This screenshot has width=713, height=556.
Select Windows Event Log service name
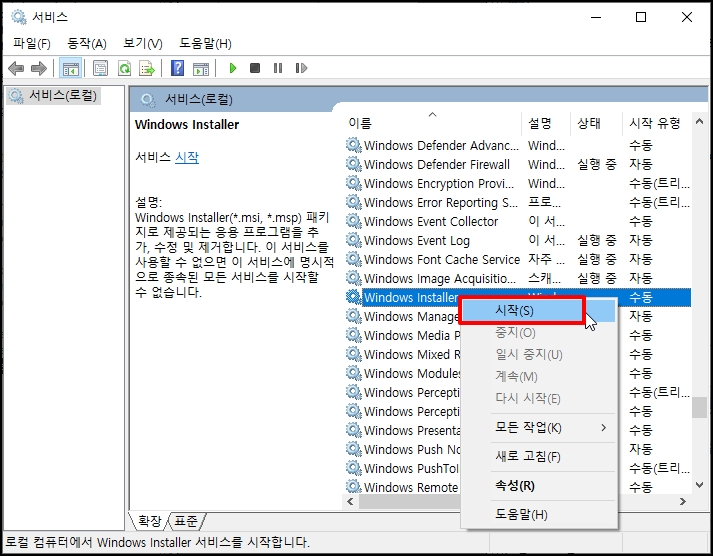(x=417, y=240)
